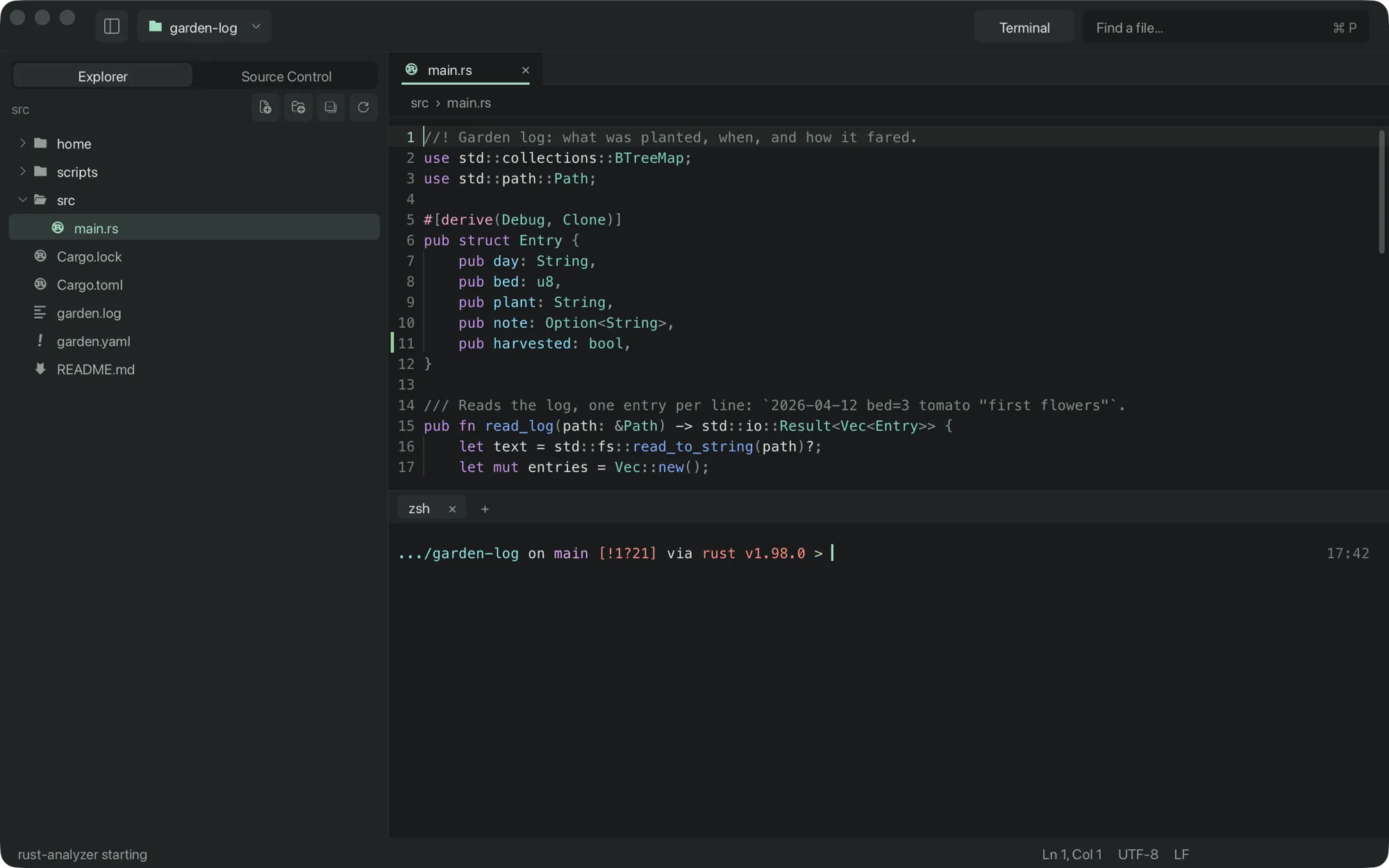Click the editor vertical scrollbar

coord(1381,192)
